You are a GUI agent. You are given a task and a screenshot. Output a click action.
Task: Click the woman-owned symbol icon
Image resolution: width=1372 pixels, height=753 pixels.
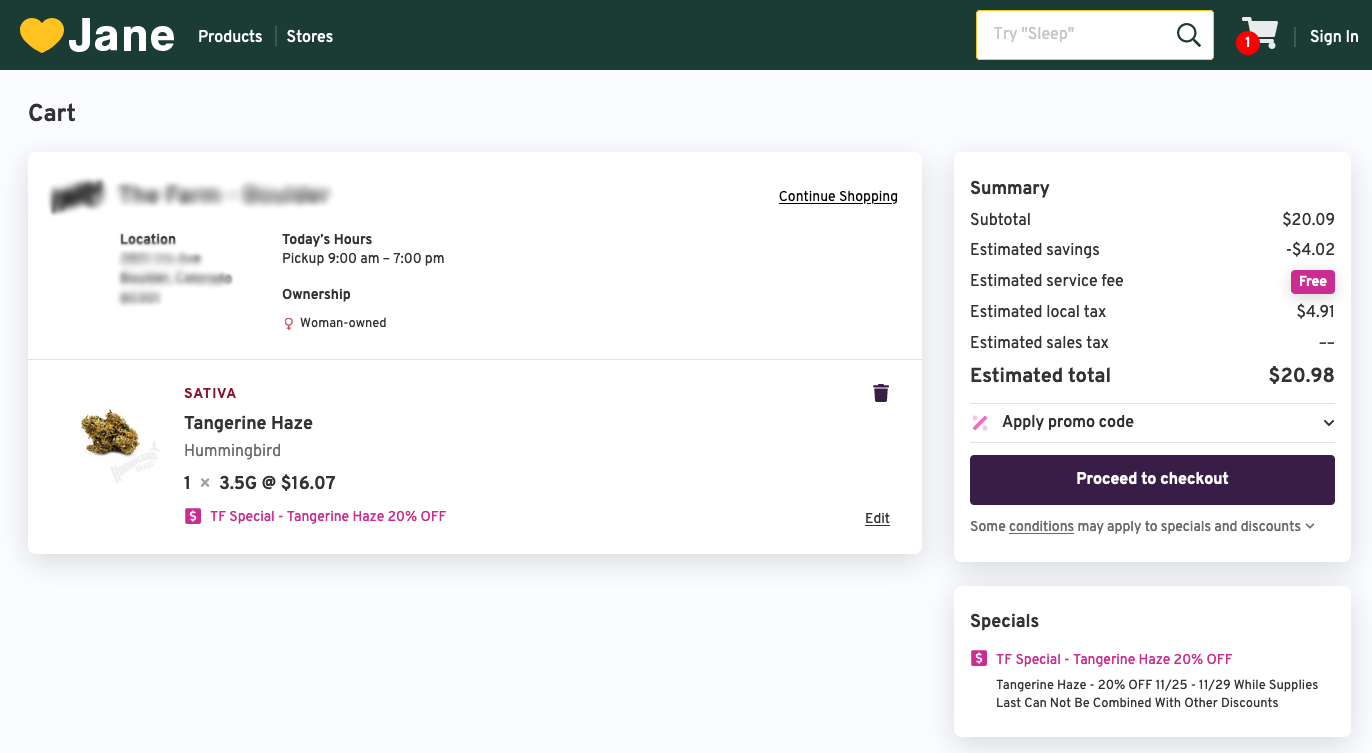coord(289,324)
